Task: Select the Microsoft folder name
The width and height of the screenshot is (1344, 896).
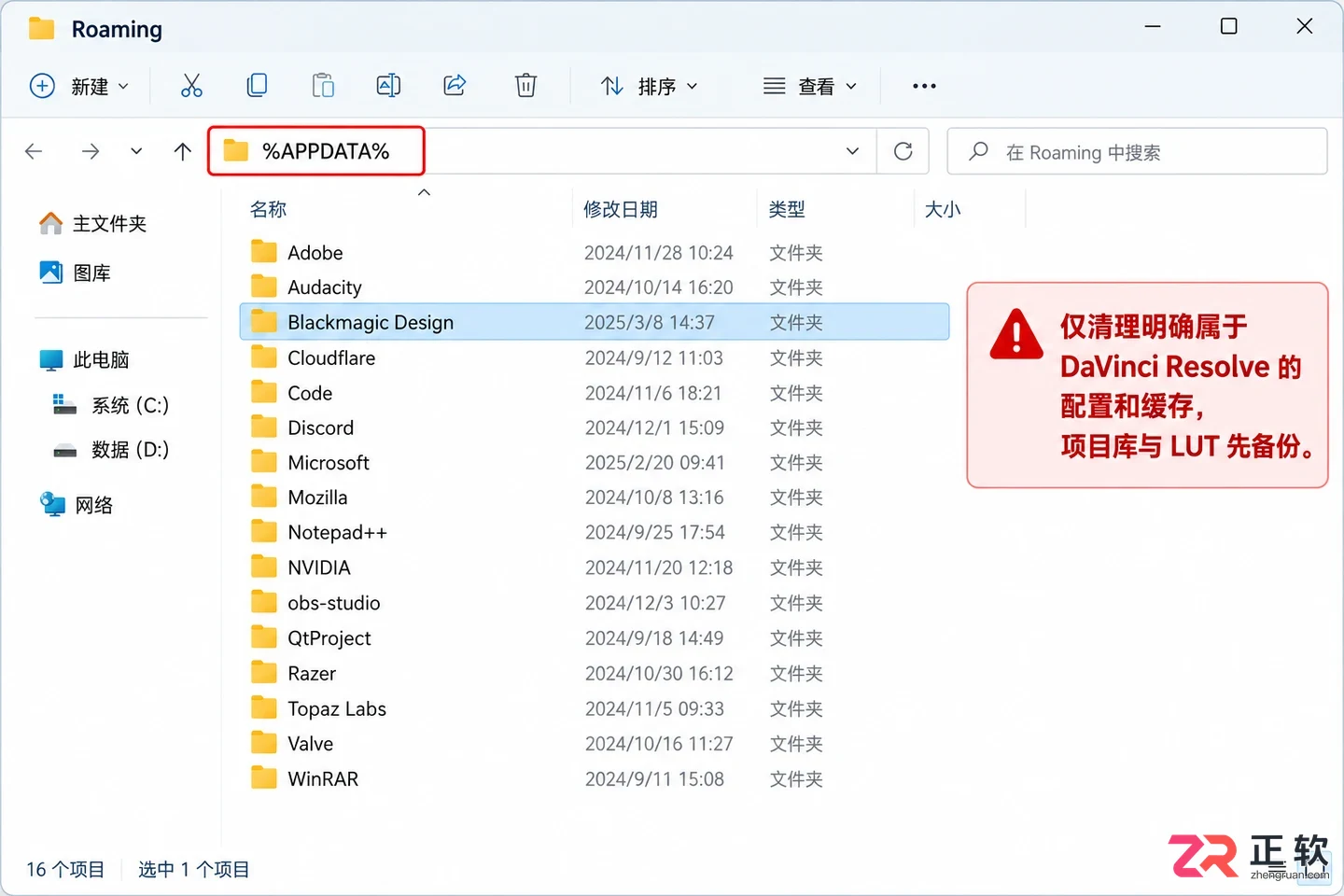Action: 329,463
